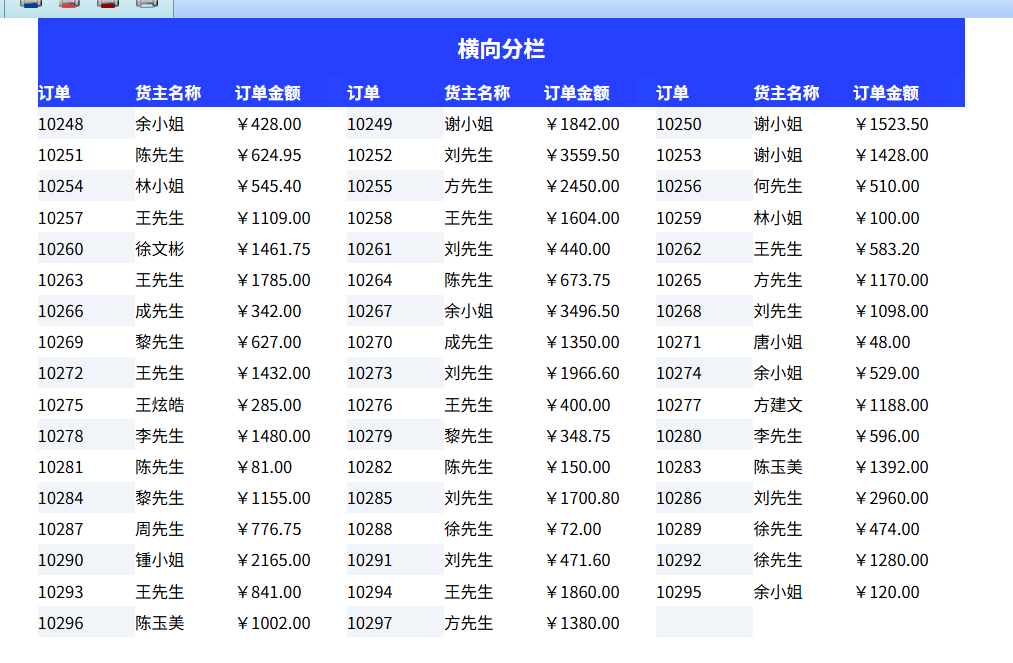Click the amount ¥81.00
The width and height of the screenshot is (1013, 663).
pyautogui.click(x=264, y=467)
